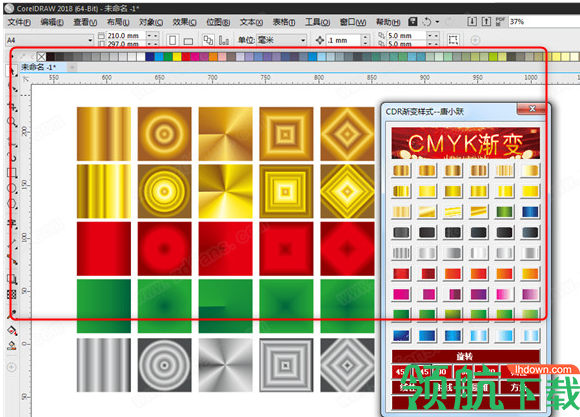Image resolution: width=580 pixels, height=417 pixels.
Task: Select the Rectangle tool in toolbox
Action: click(x=12, y=172)
